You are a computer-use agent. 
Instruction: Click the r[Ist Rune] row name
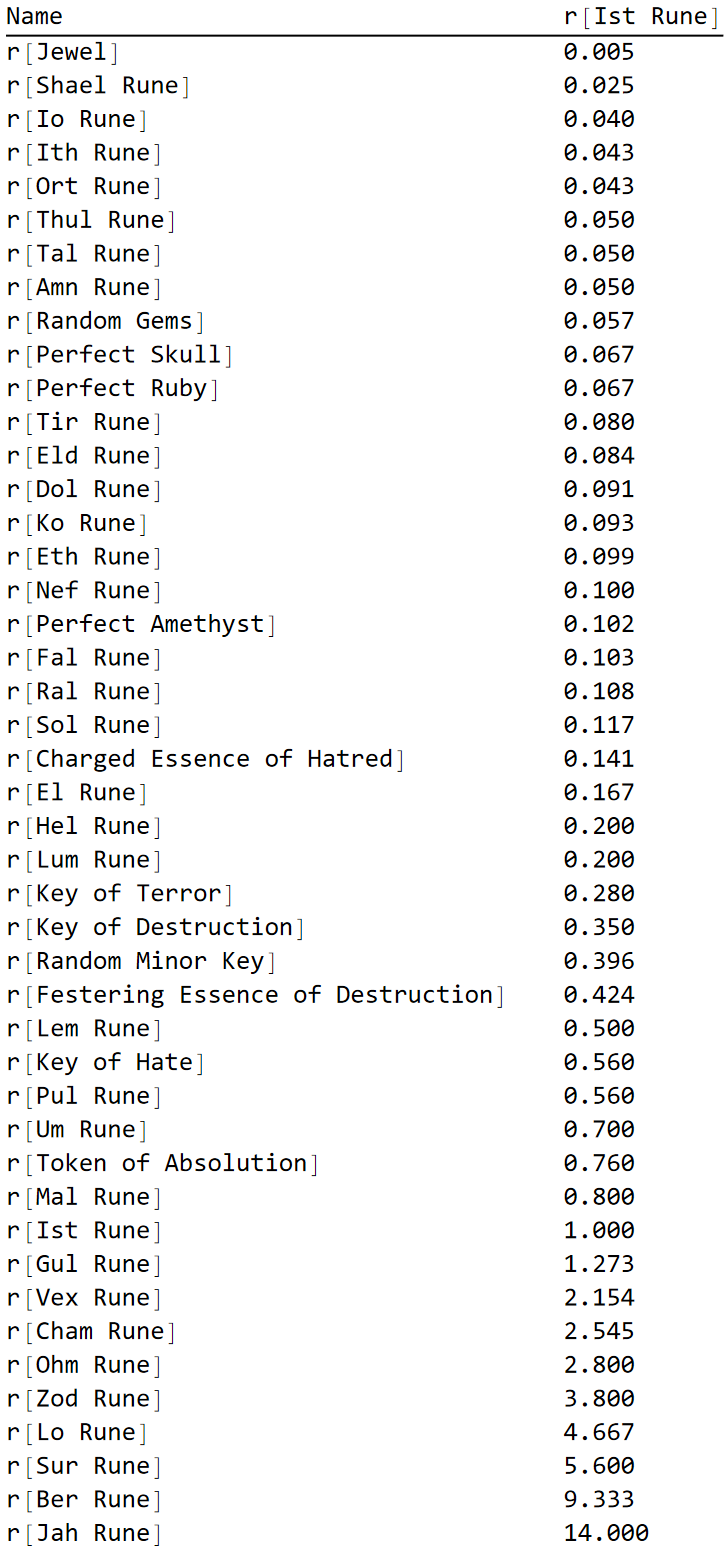pos(83,1231)
